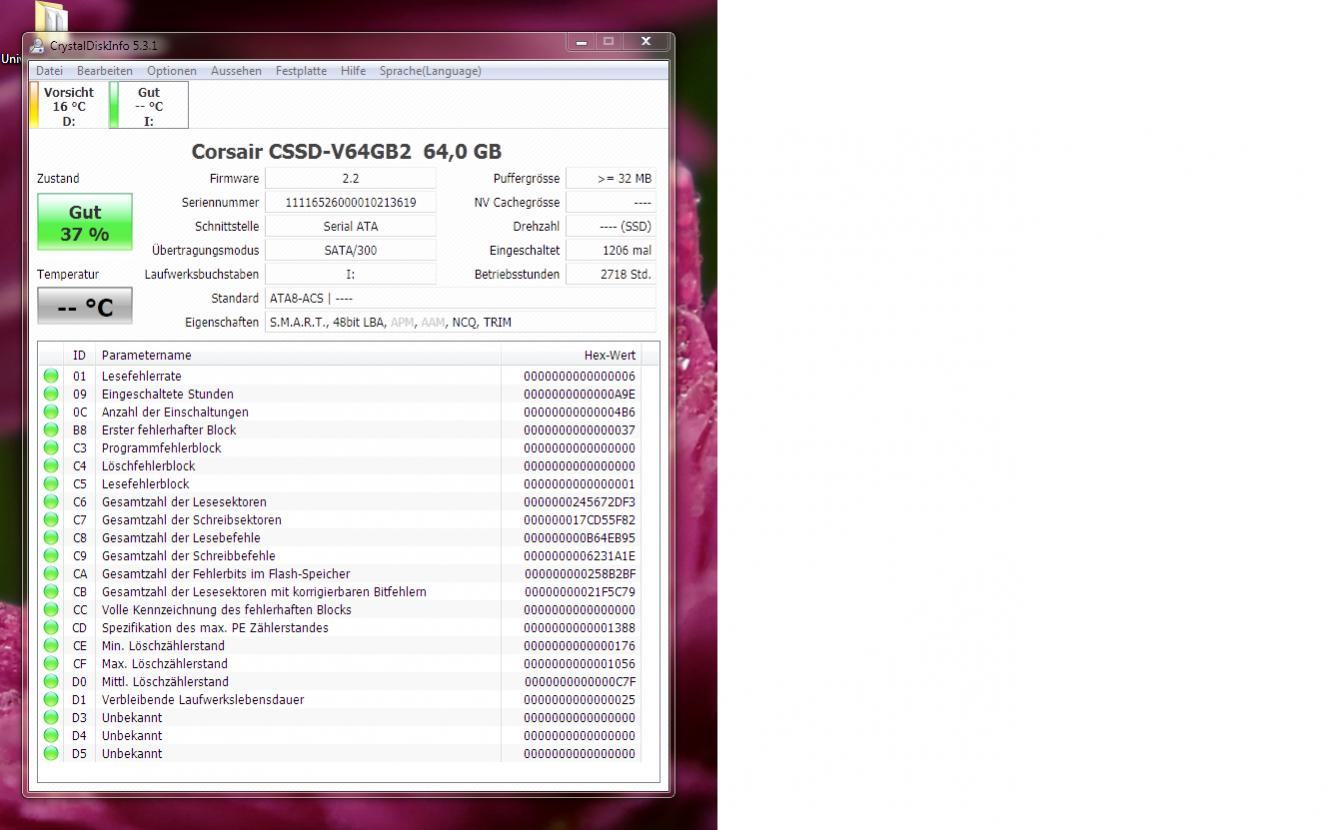Click status icon for Lesefehlerblock row
Screen dimensions: 1339x830
[x=51, y=484]
